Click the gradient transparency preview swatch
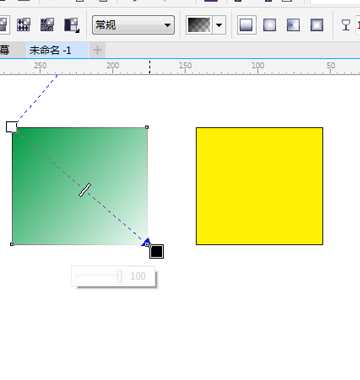Viewport: 360px width, 380px height. click(199, 25)
